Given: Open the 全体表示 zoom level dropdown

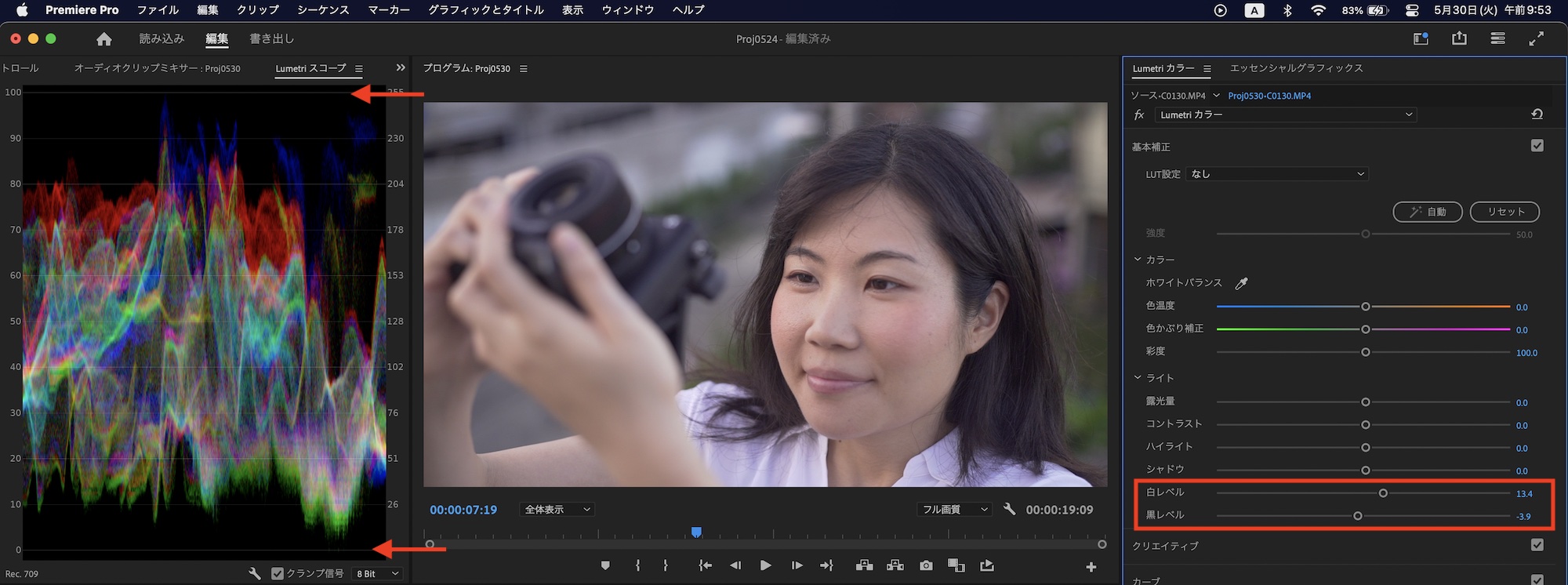Looking at the screenshot, I should tap(557, 510).
